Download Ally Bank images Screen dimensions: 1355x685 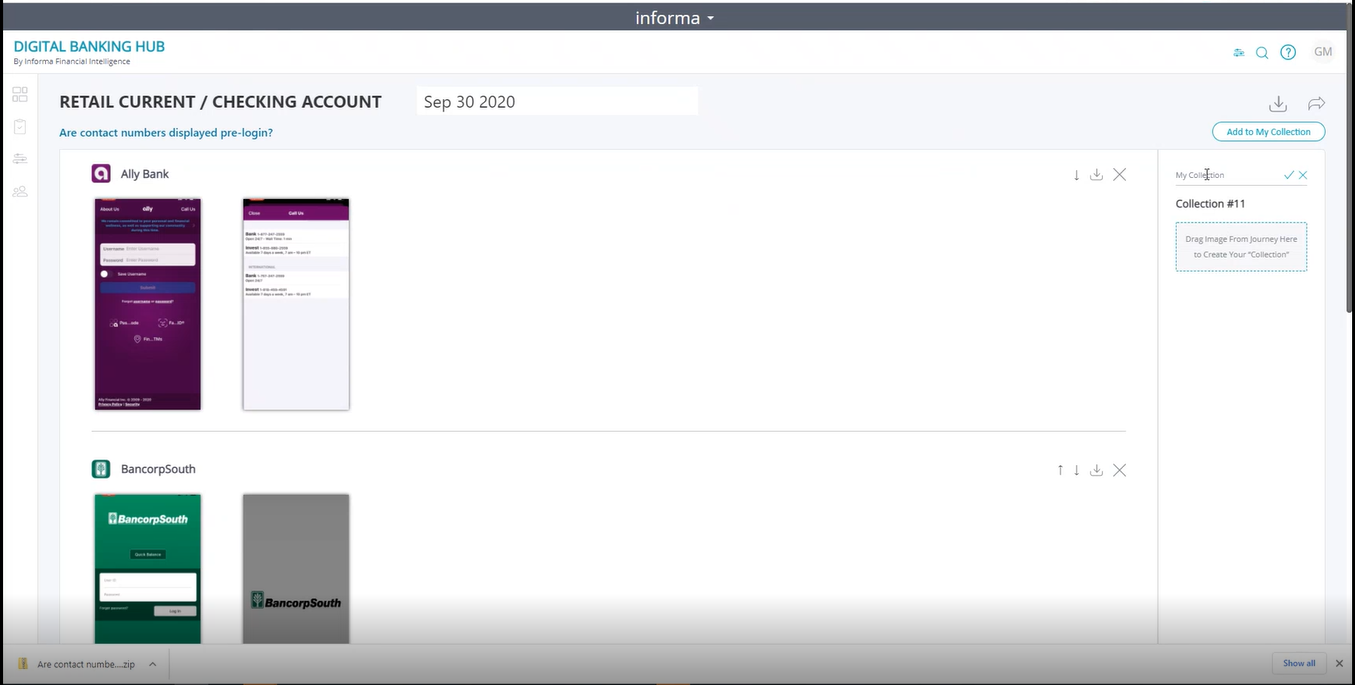pos(1096,174)
